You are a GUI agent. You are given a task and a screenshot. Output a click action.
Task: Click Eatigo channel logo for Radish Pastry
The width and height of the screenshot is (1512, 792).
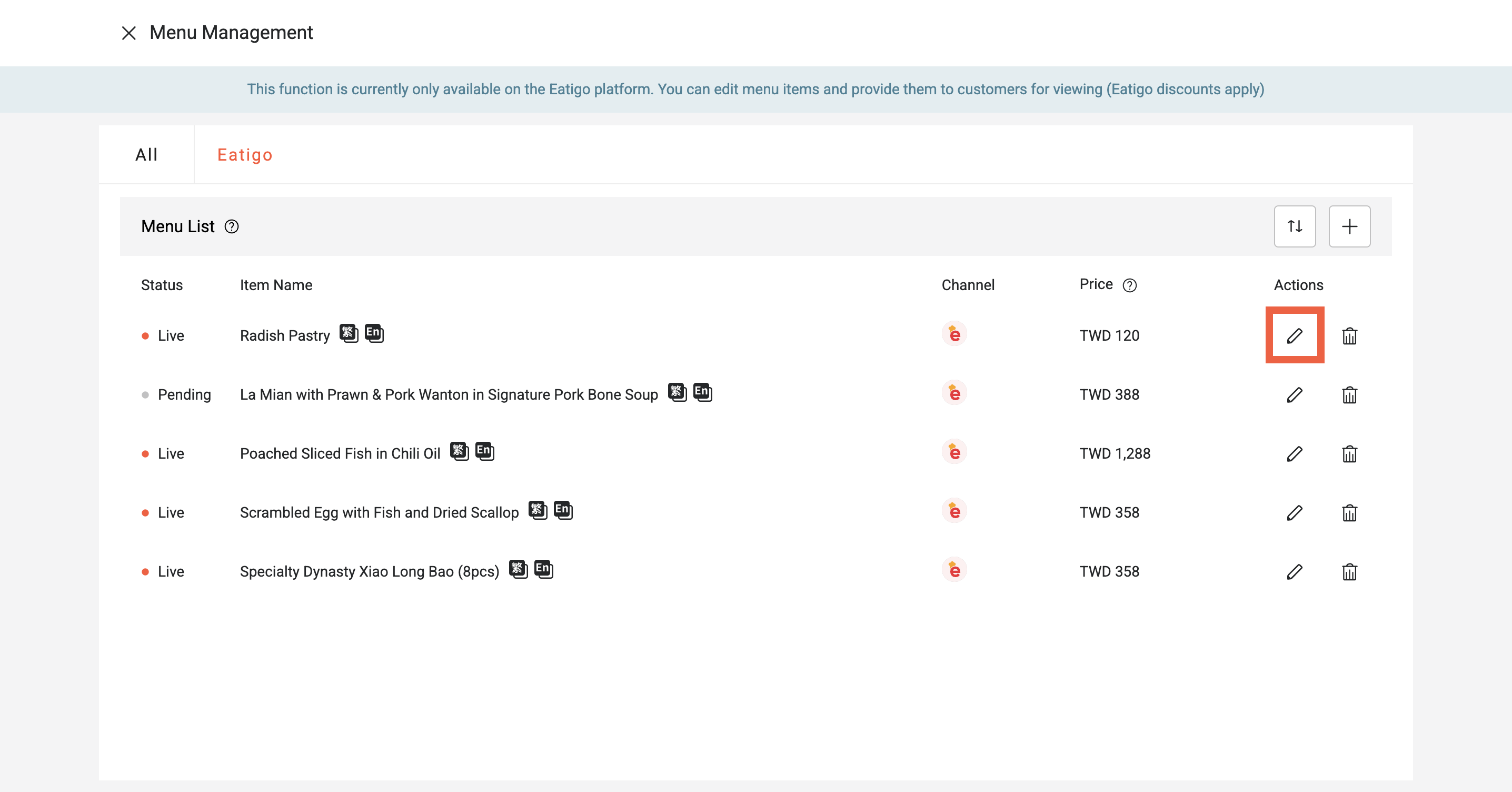pyautogui.click(x=954, y=334)
